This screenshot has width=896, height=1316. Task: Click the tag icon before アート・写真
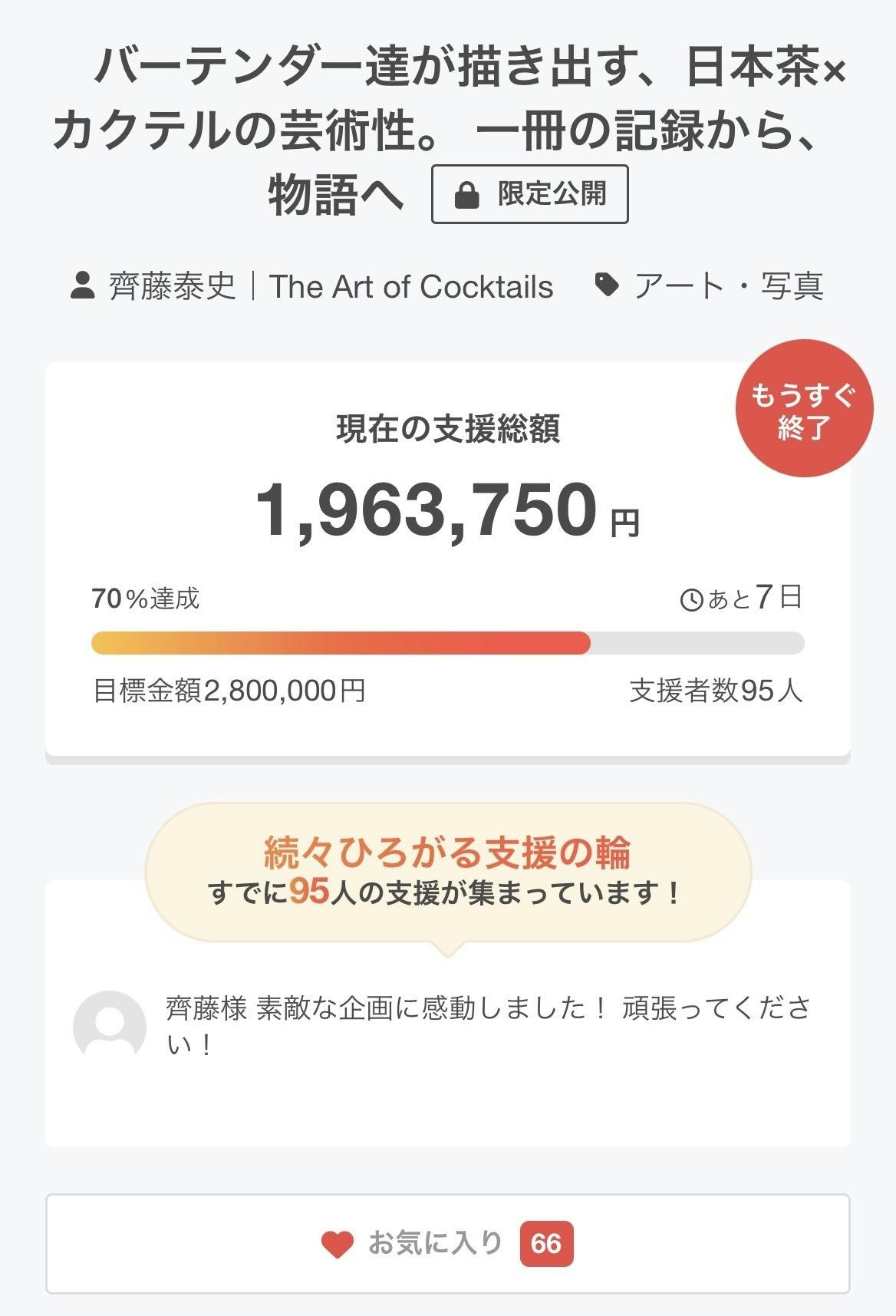(x=607, y=285)
